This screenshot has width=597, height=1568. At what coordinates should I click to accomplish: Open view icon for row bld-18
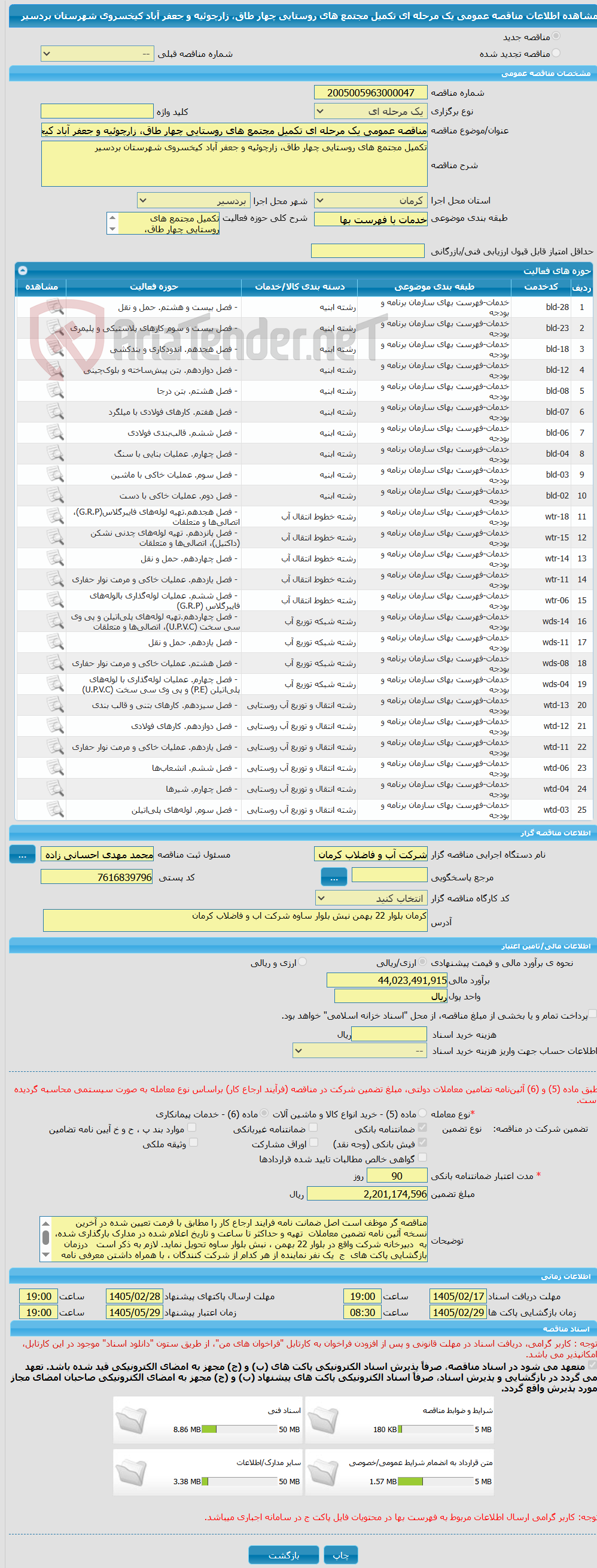pyautogui.click(x=56, y=349)
